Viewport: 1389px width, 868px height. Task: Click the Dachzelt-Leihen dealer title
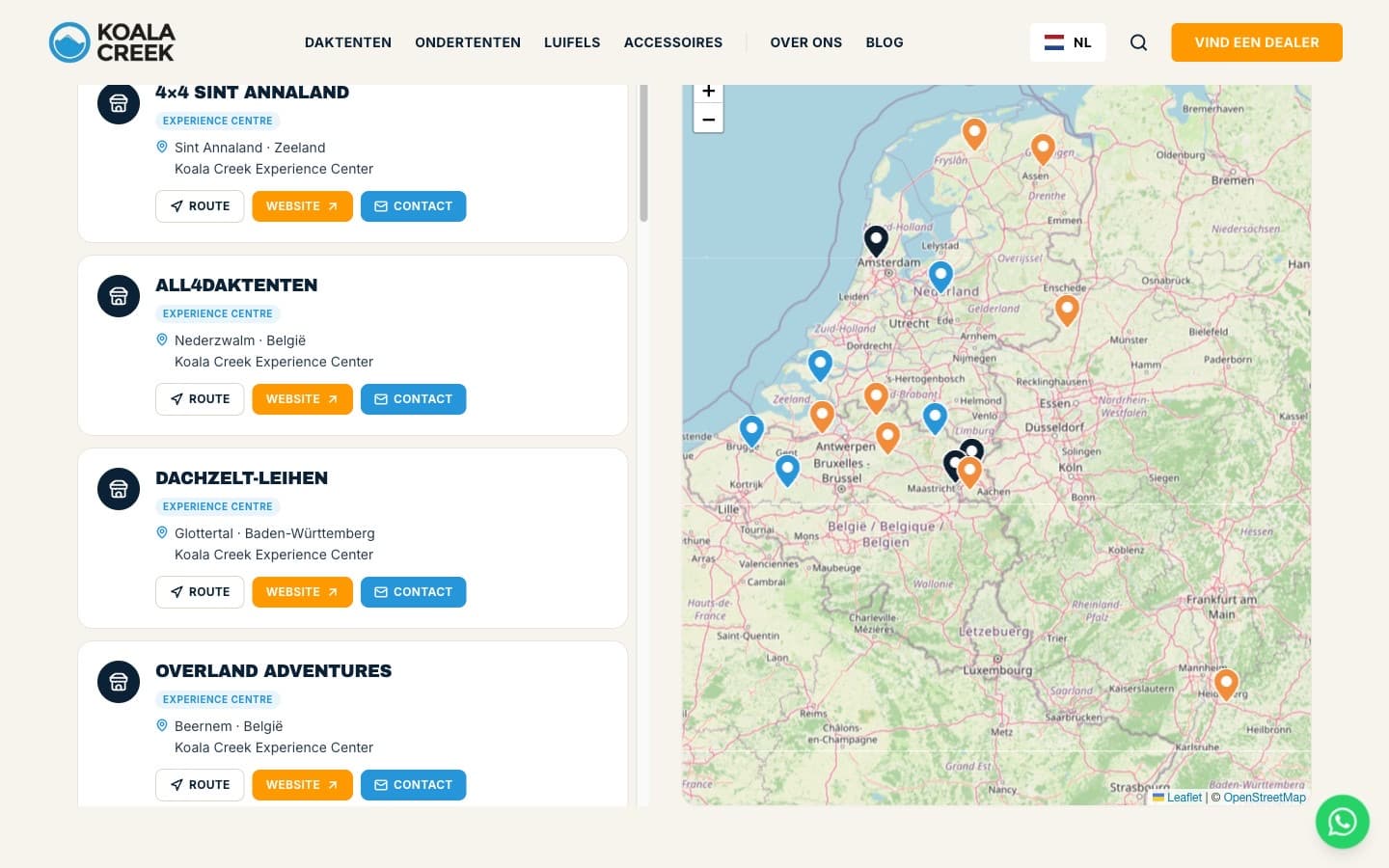pos(241,478)
